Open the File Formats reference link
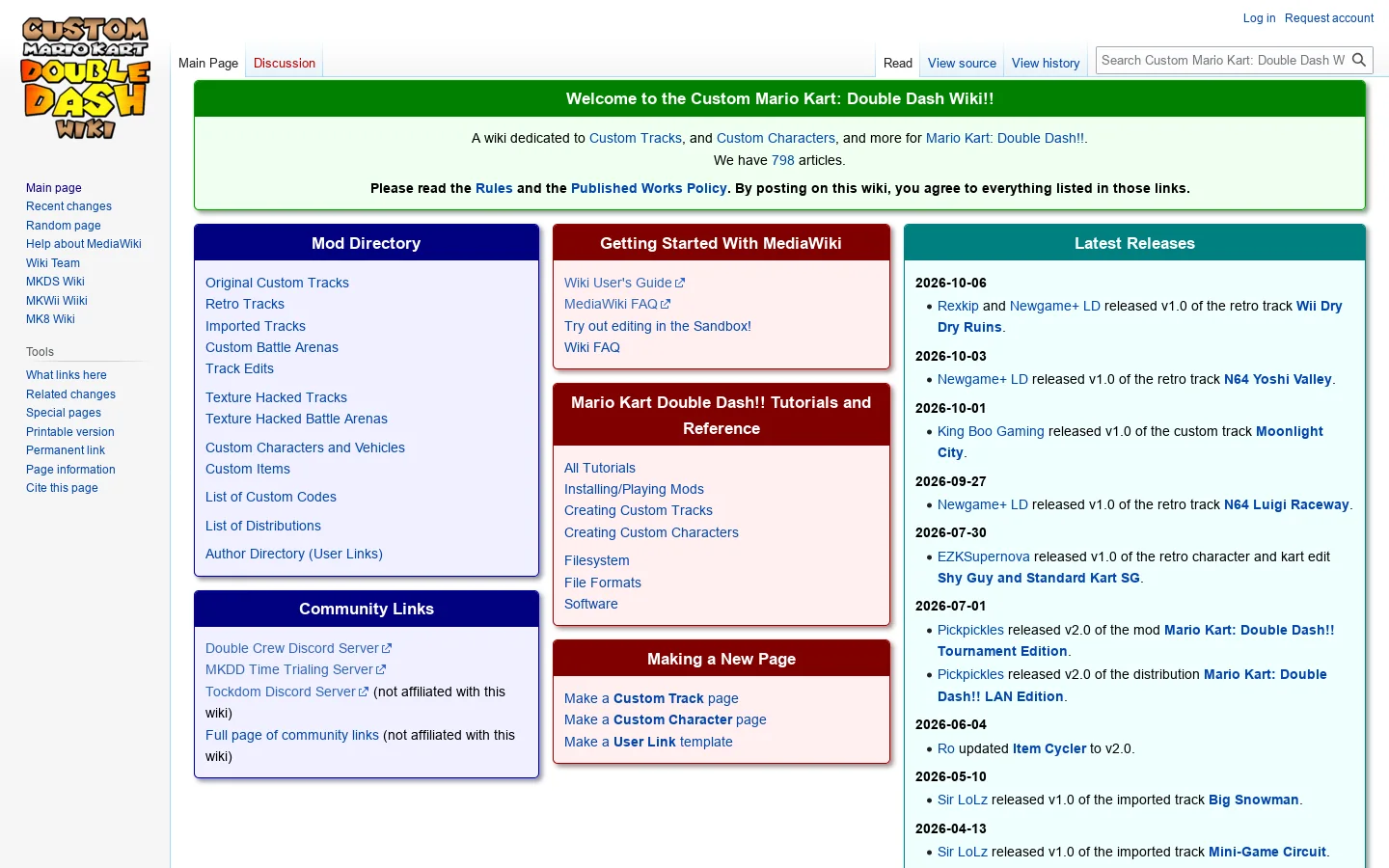The image size is (1389, 868). [x=603, y=583]
